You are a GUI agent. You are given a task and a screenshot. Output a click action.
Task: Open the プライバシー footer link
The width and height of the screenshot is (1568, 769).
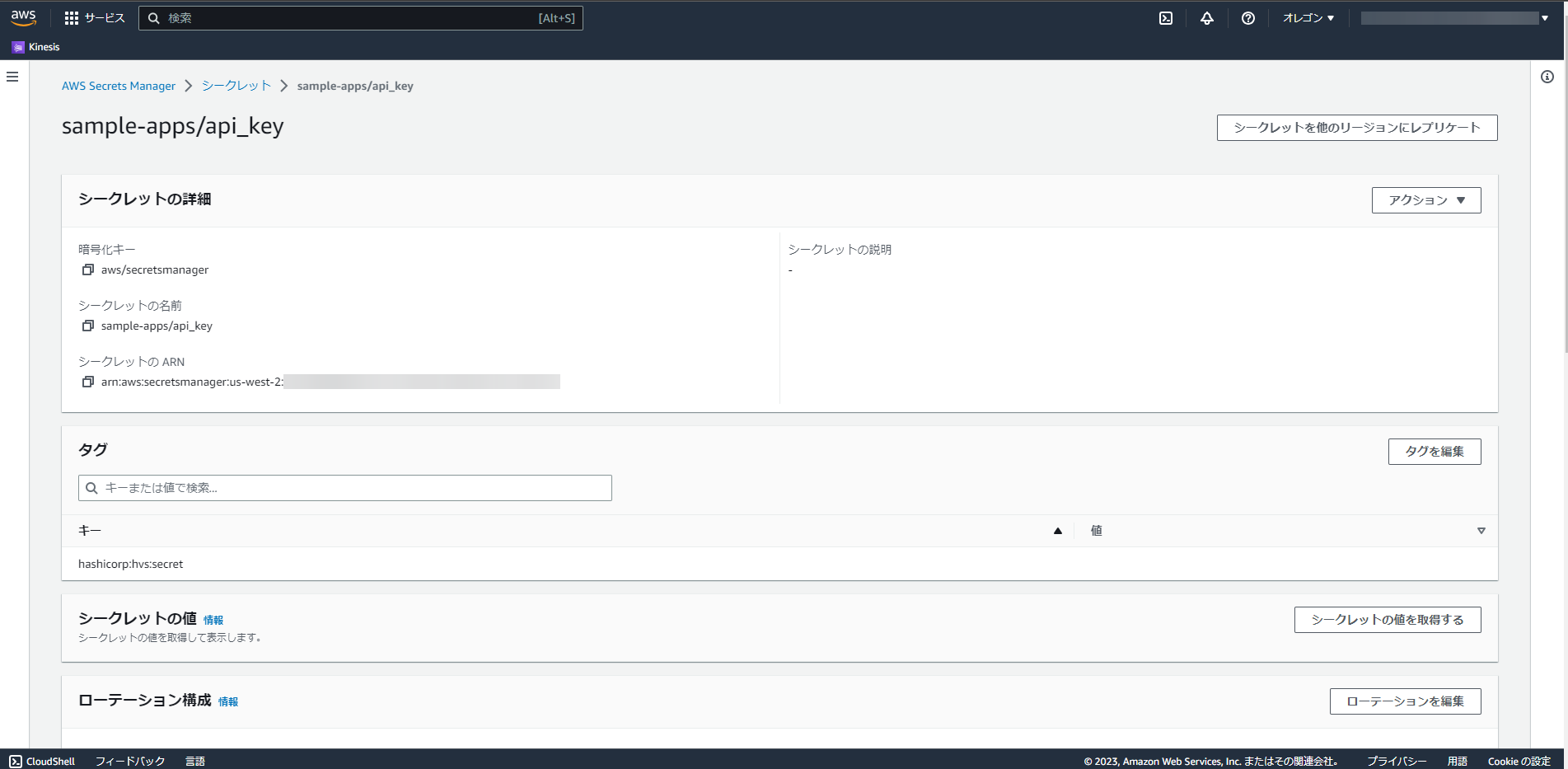point(1397,762)
